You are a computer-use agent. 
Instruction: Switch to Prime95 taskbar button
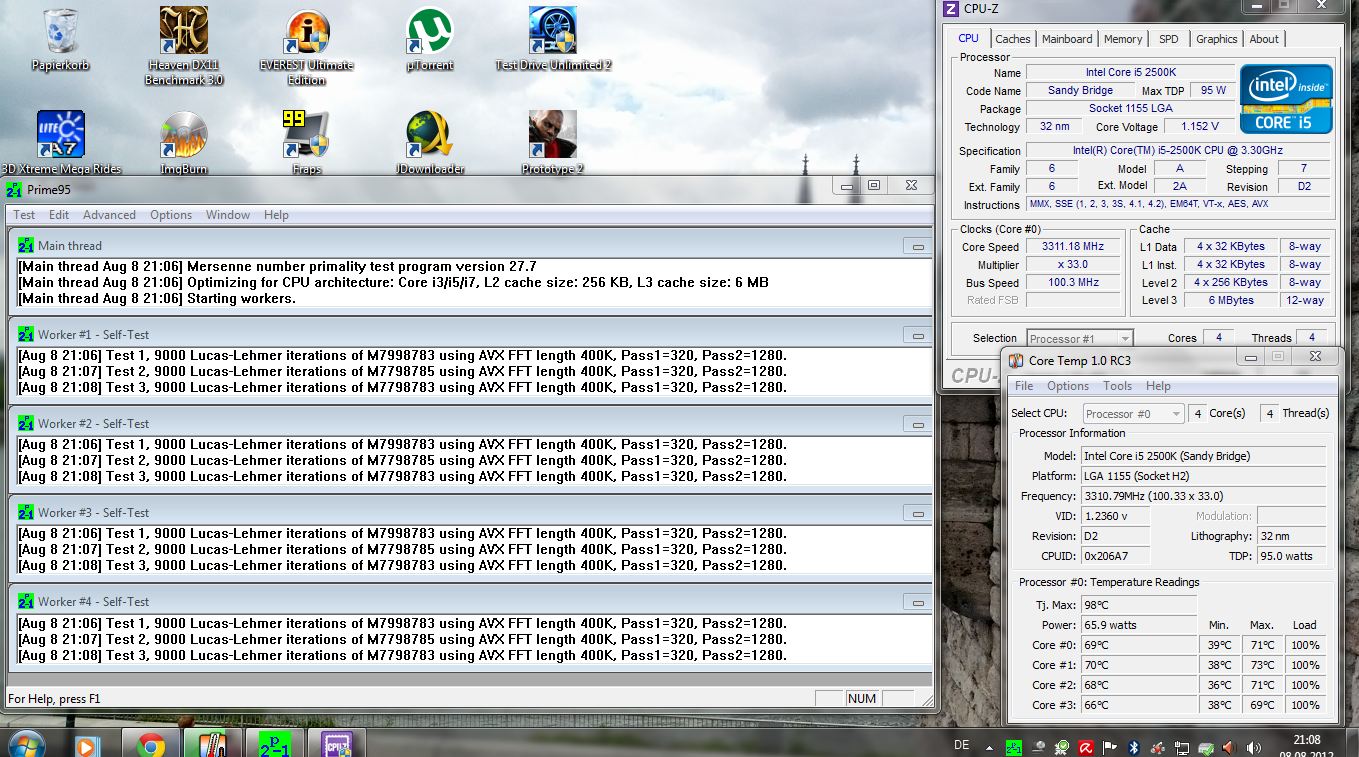point(275,745)
